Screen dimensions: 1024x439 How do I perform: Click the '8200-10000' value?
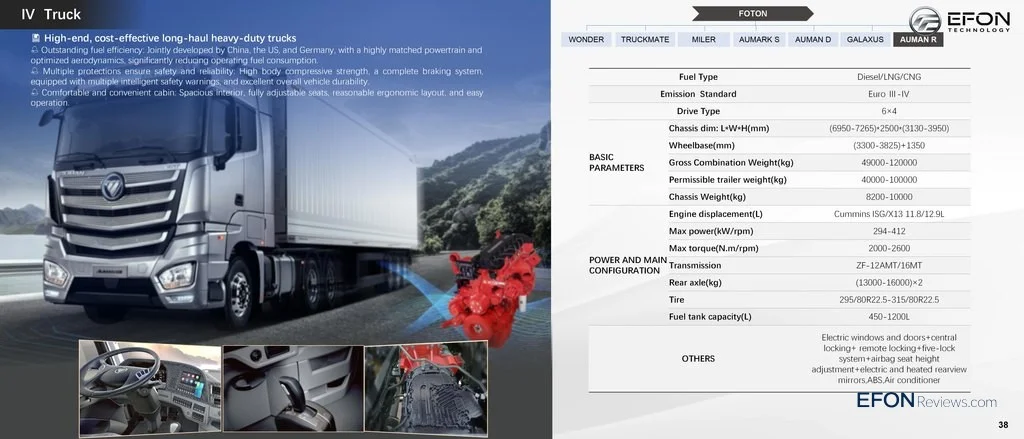click(889, 197)
